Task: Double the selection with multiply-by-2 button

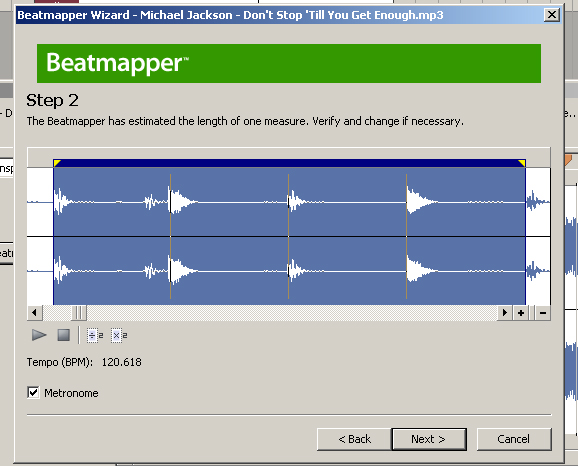Action: coord(119,335)
